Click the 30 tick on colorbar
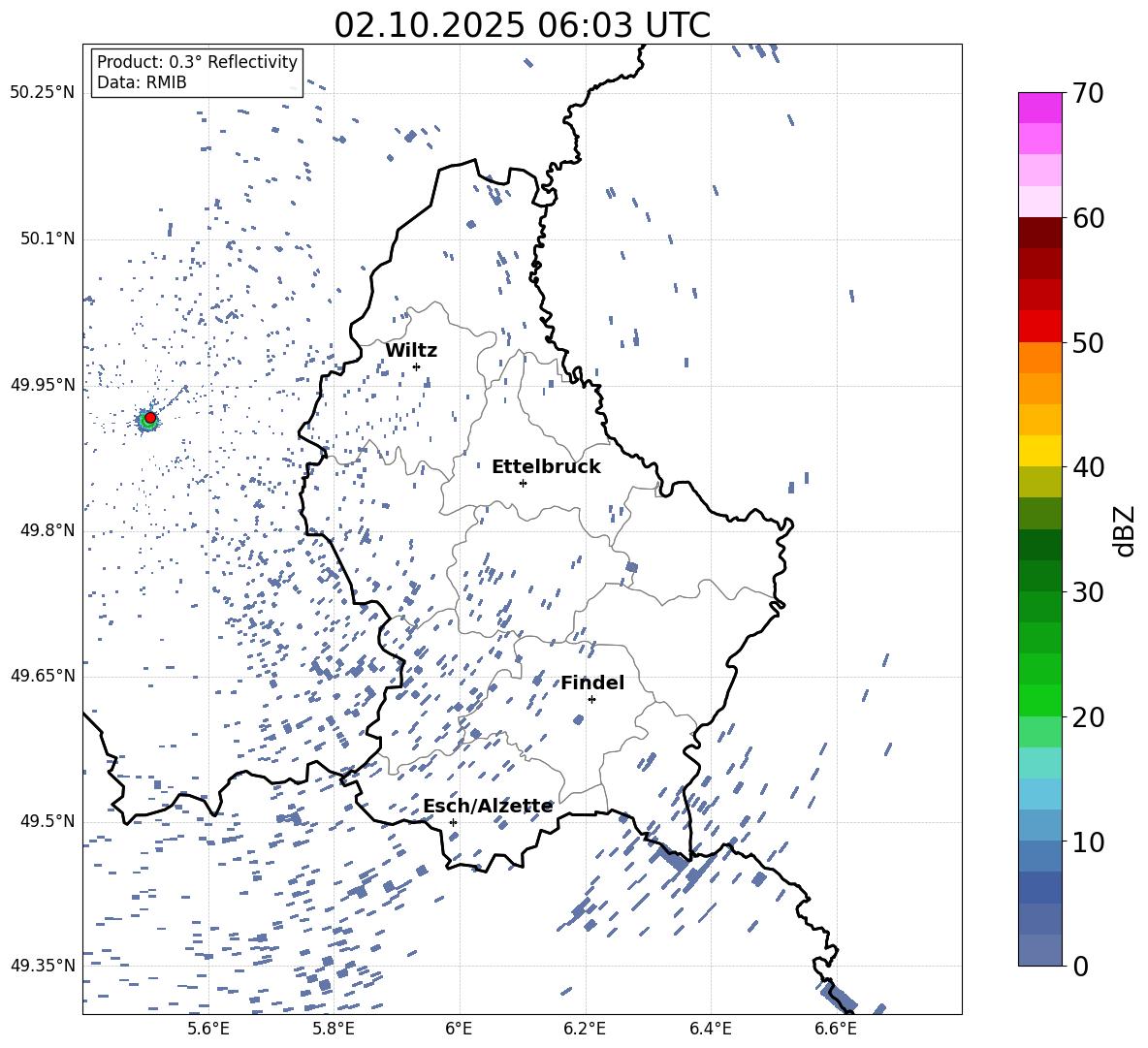1148x1048 pixels. (x=1088, y=592)
